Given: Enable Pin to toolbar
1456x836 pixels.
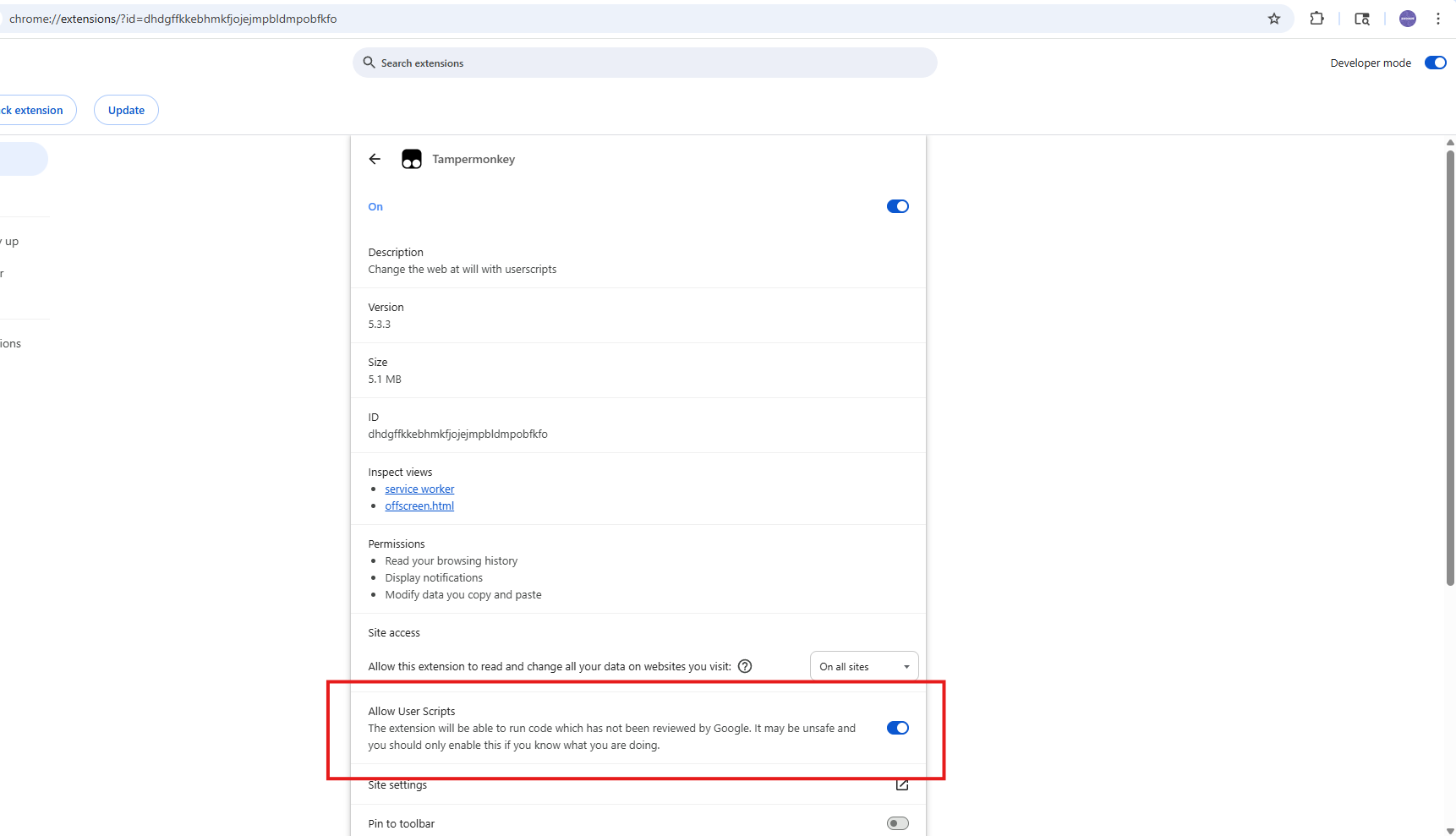Looking at the screenshot, I should click(897, 822).
